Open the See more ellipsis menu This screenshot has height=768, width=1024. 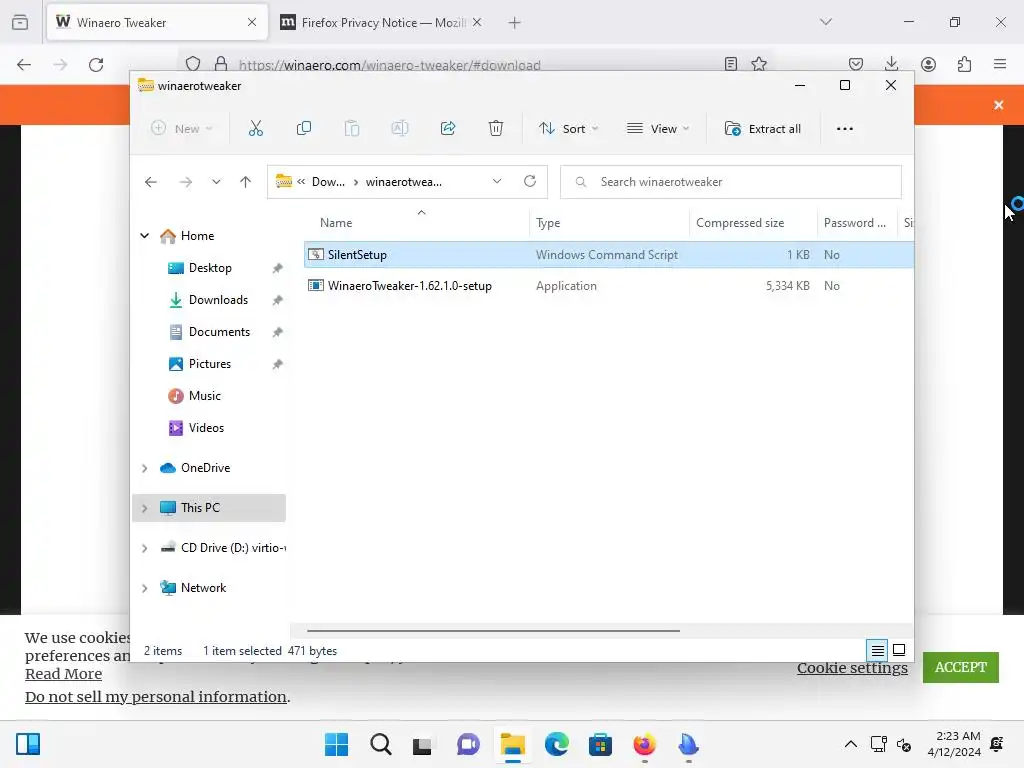(844, 129)
